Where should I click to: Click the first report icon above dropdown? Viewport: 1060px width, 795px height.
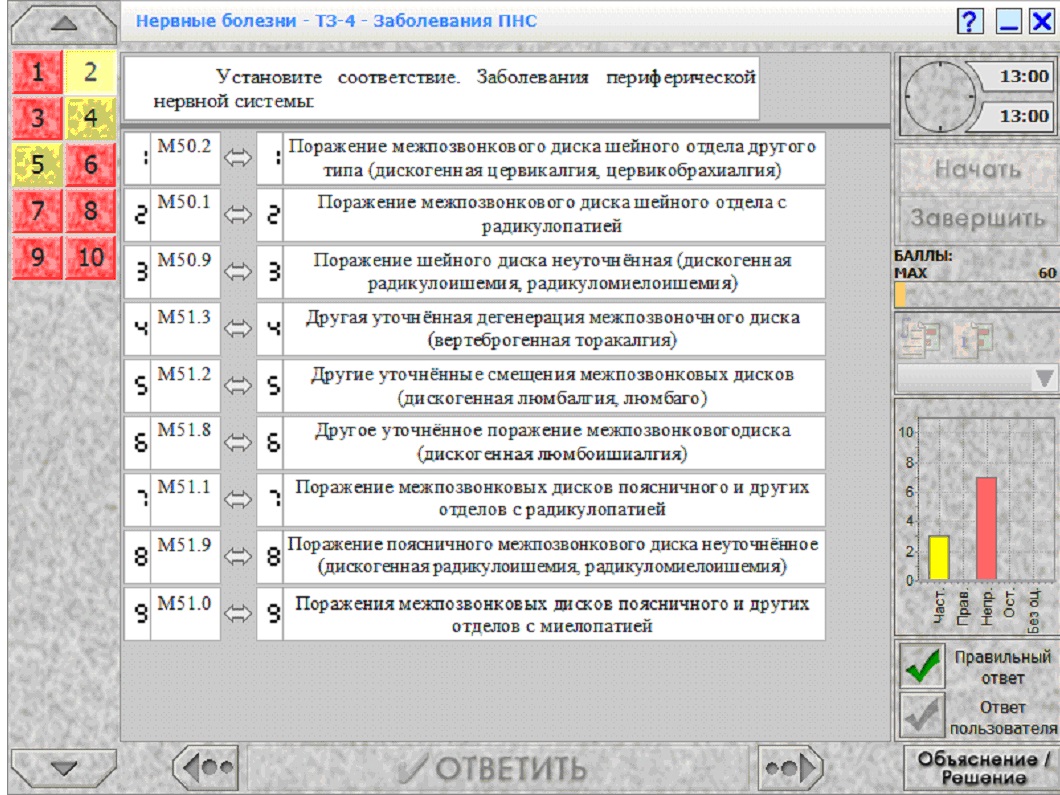click(920, 337)
